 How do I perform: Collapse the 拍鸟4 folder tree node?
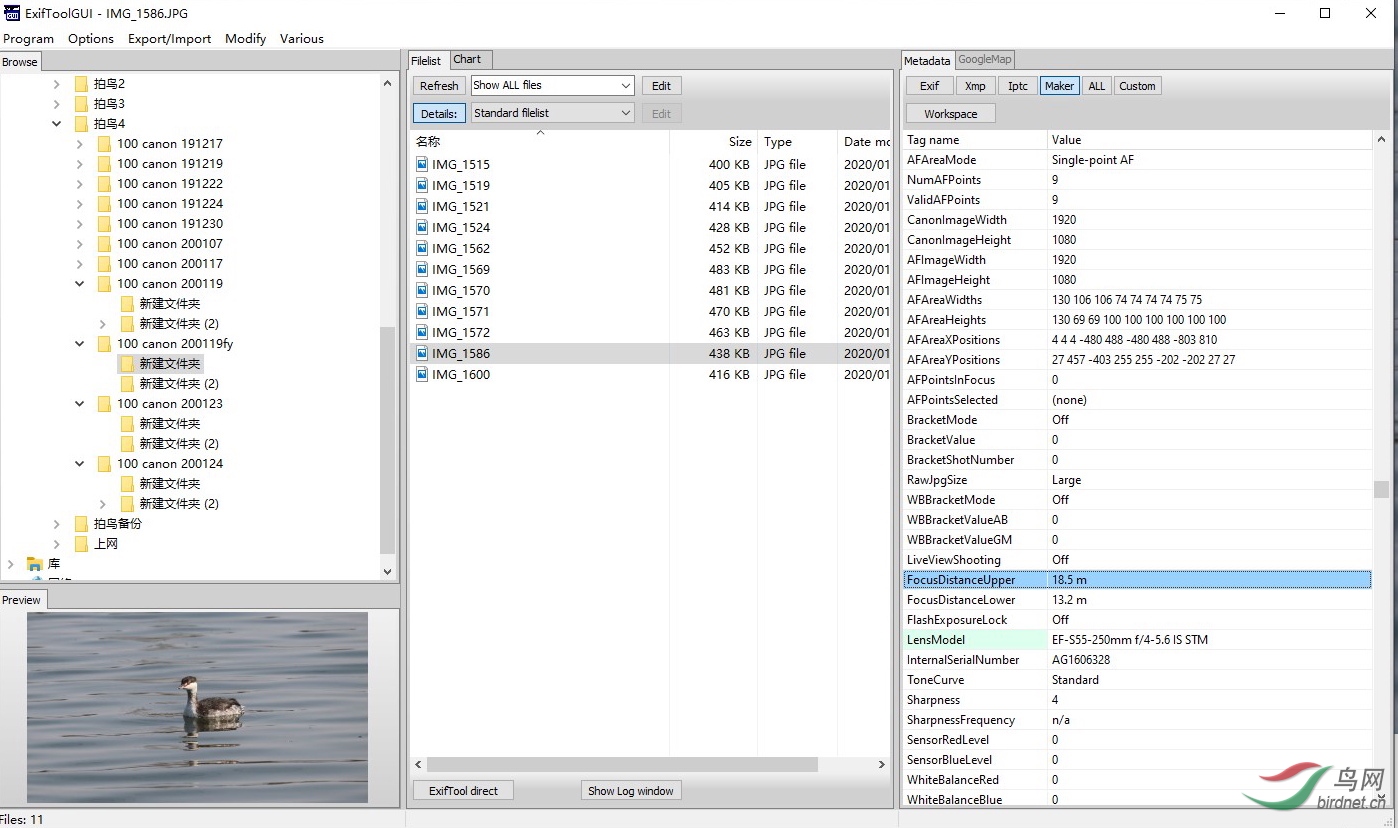point(56,124)
